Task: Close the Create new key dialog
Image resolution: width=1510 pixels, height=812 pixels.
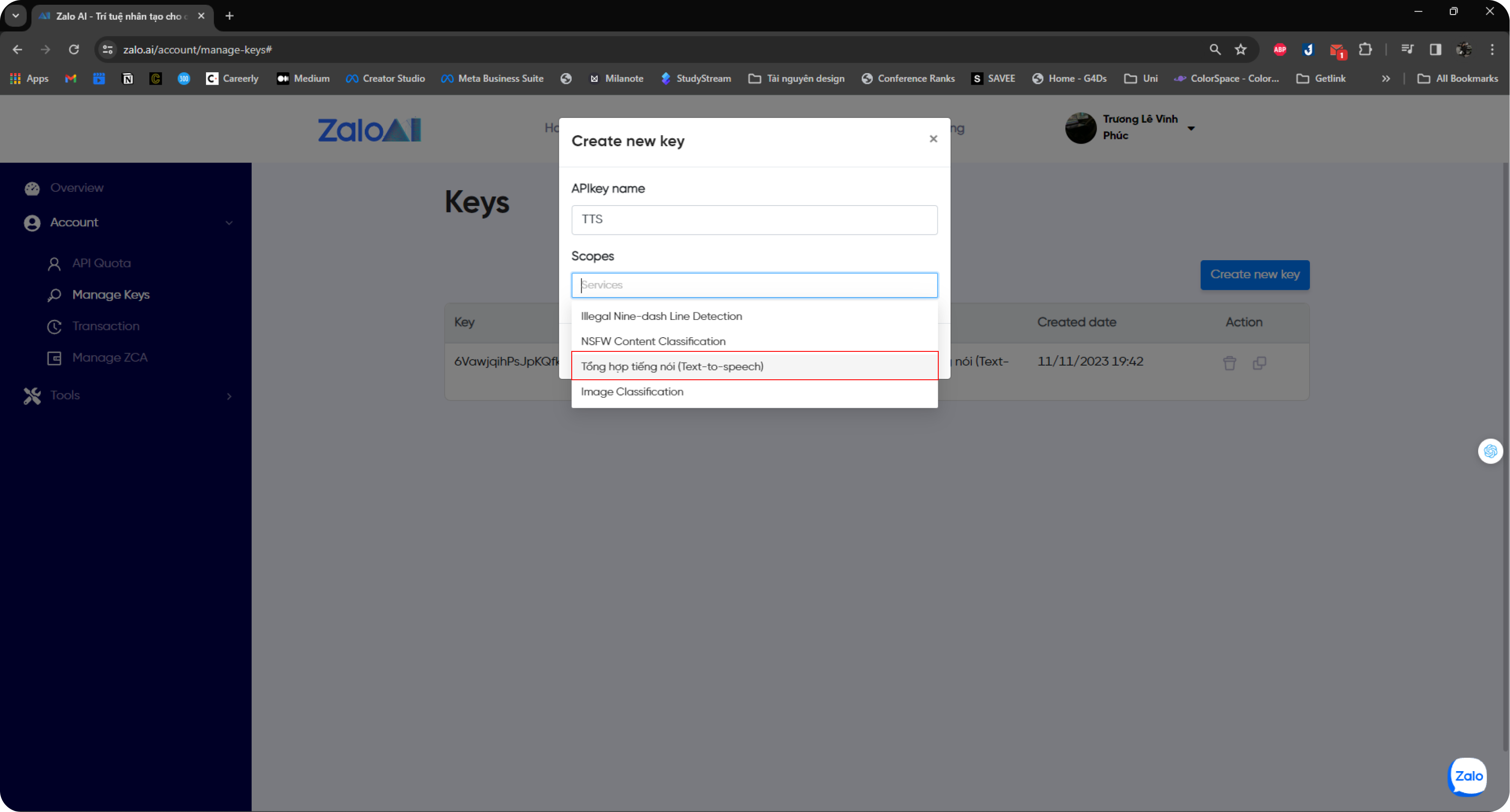Action: [x=933, y=139]
